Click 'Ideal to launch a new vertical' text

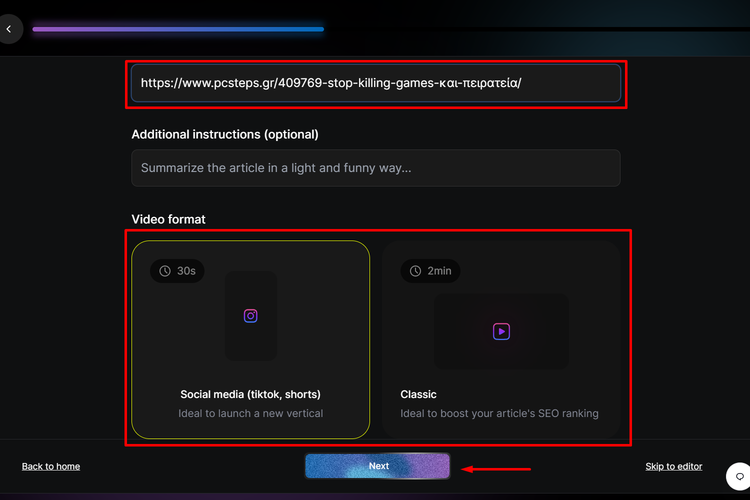coord(251,413)
